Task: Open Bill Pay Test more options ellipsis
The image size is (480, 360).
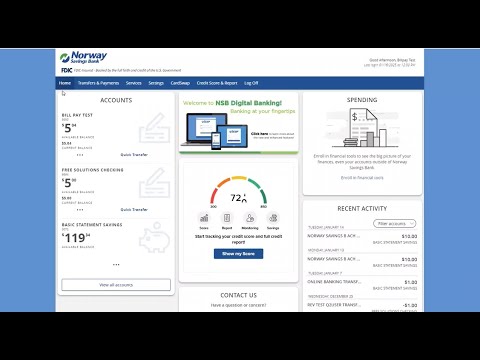Action: tap(80, 155)
